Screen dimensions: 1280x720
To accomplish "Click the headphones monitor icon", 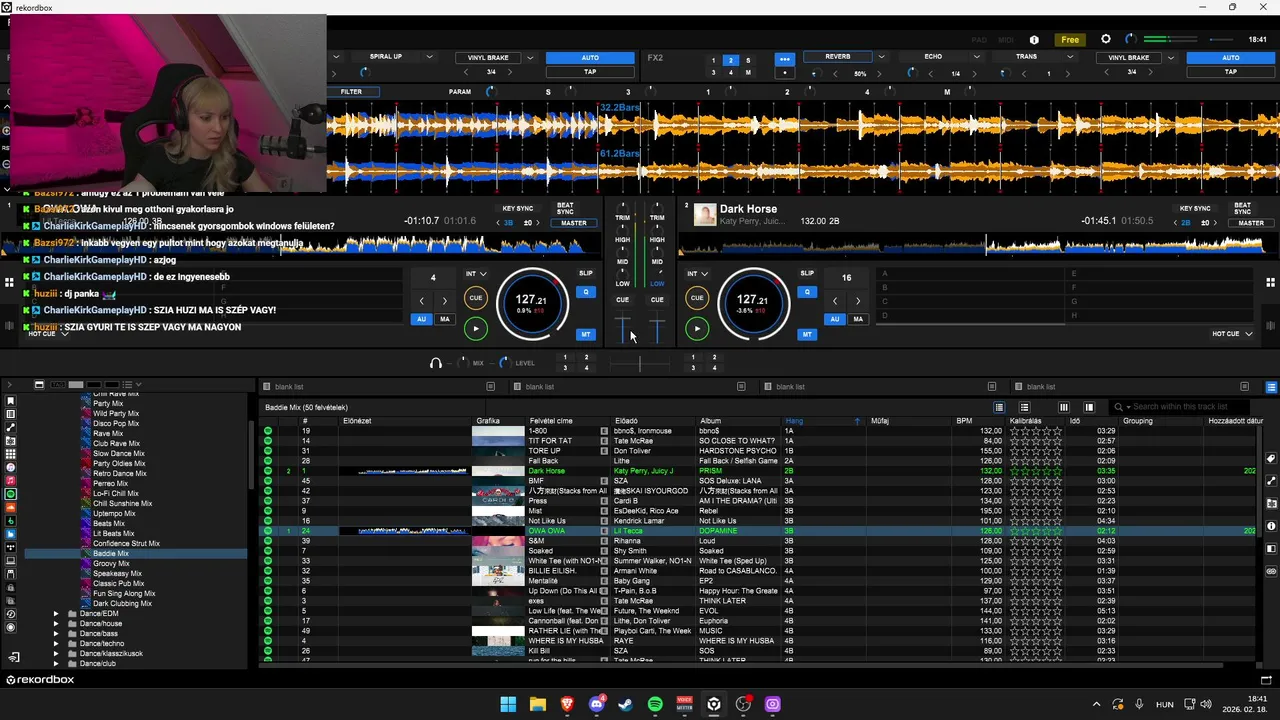I will [436, 363].
